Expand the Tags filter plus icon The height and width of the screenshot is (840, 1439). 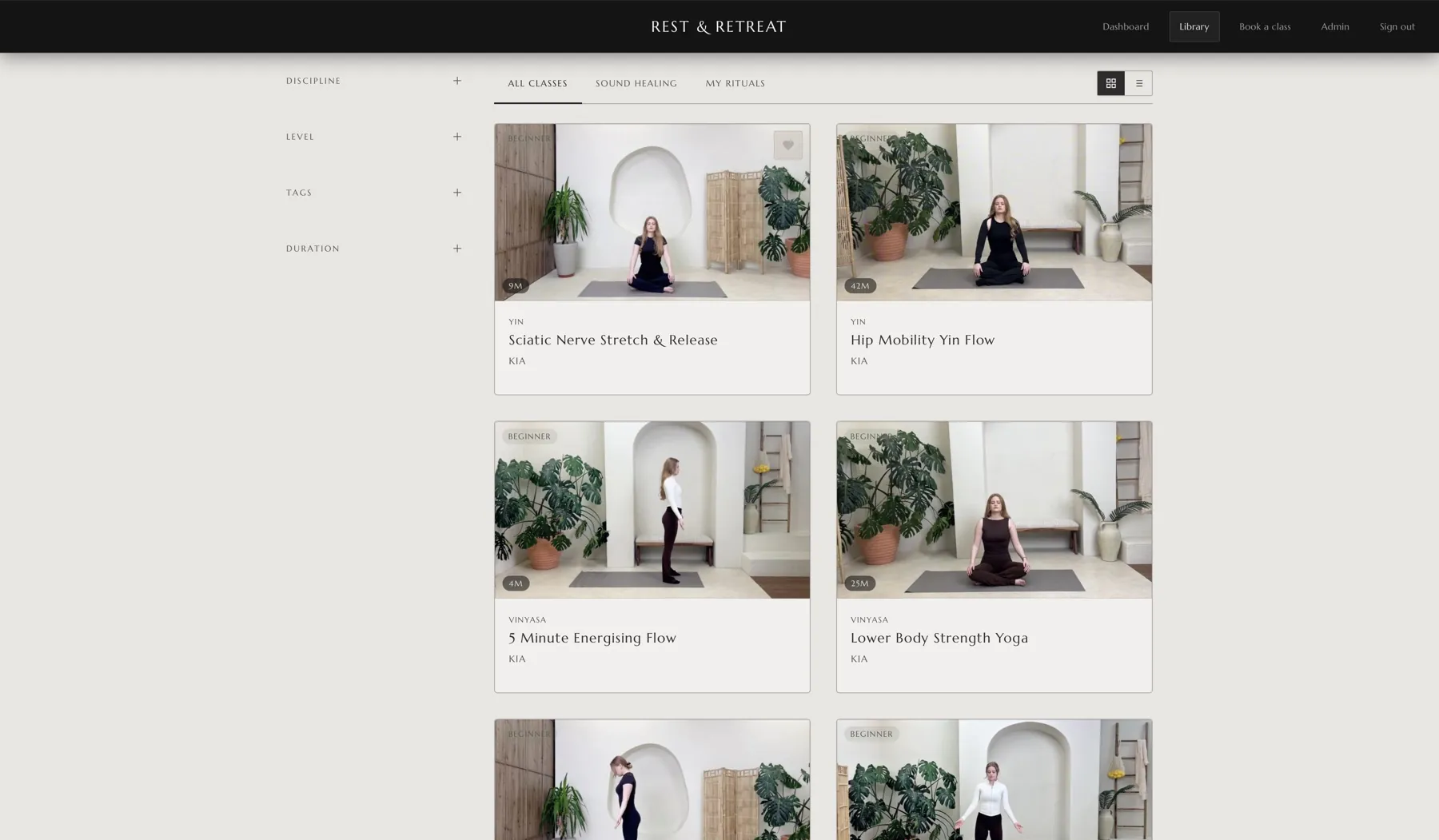[x=456, y=193]
